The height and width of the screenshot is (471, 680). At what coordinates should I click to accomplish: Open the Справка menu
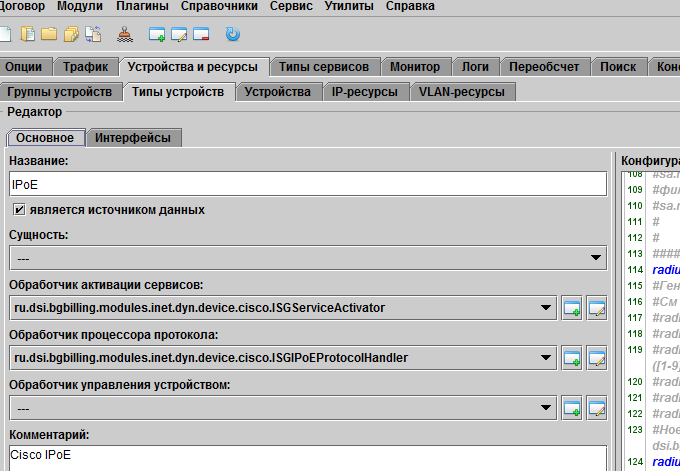tap(410, 6)
